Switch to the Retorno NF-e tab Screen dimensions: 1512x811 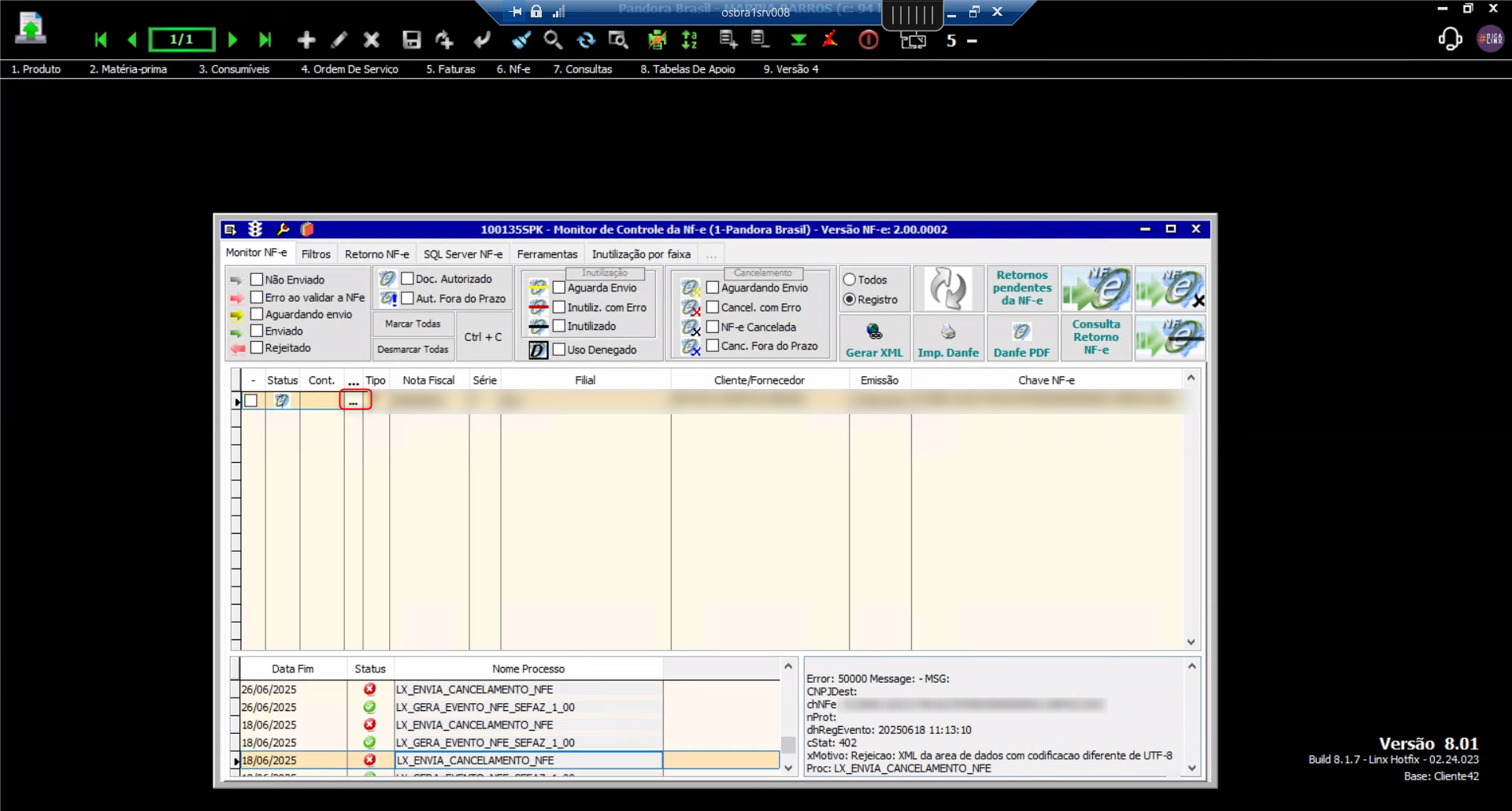[x=376, y=254]
